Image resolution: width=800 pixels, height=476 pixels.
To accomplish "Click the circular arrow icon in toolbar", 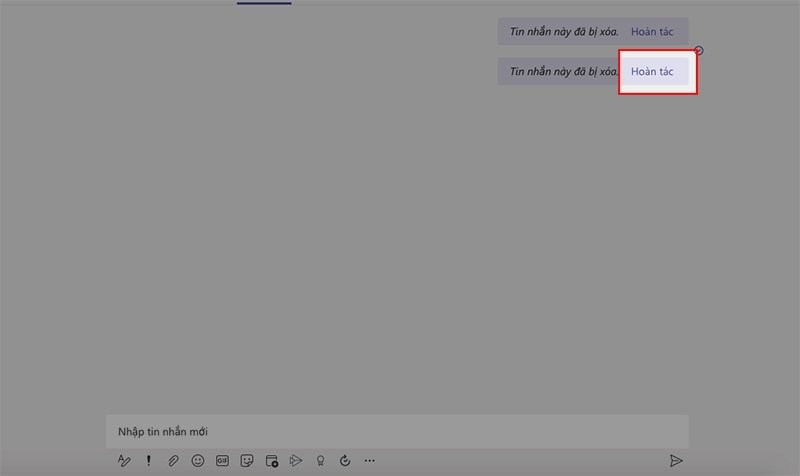I will click(x=345, y=461).
